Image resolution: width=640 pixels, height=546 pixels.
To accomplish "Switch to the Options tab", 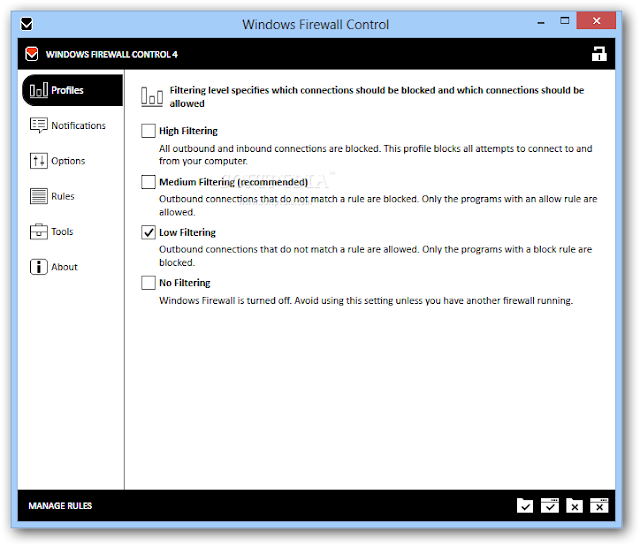I will tap(73, 161).
